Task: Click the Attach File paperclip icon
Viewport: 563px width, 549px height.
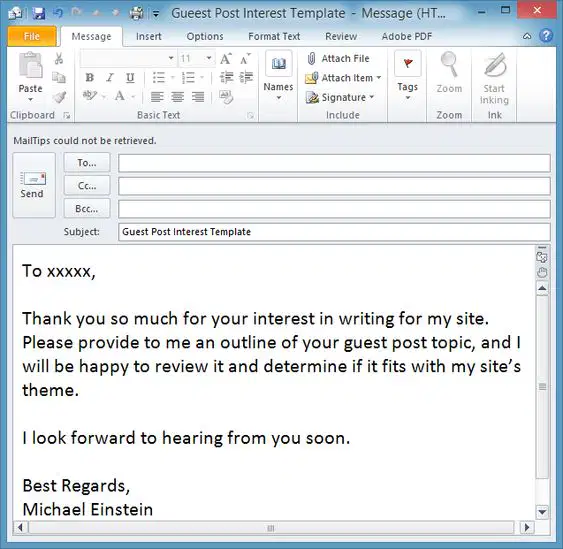Action: (x=311, y=59)
